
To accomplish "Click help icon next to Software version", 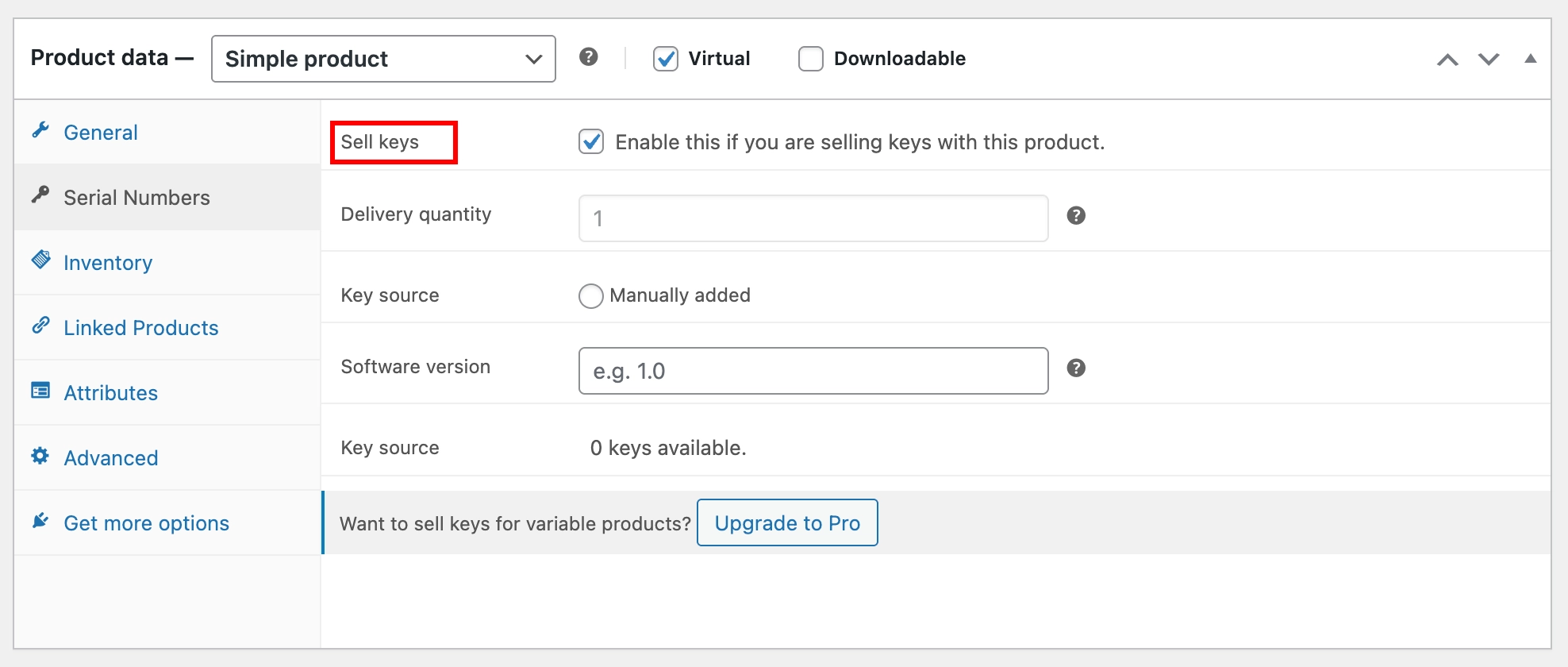I will (1076, 368).
